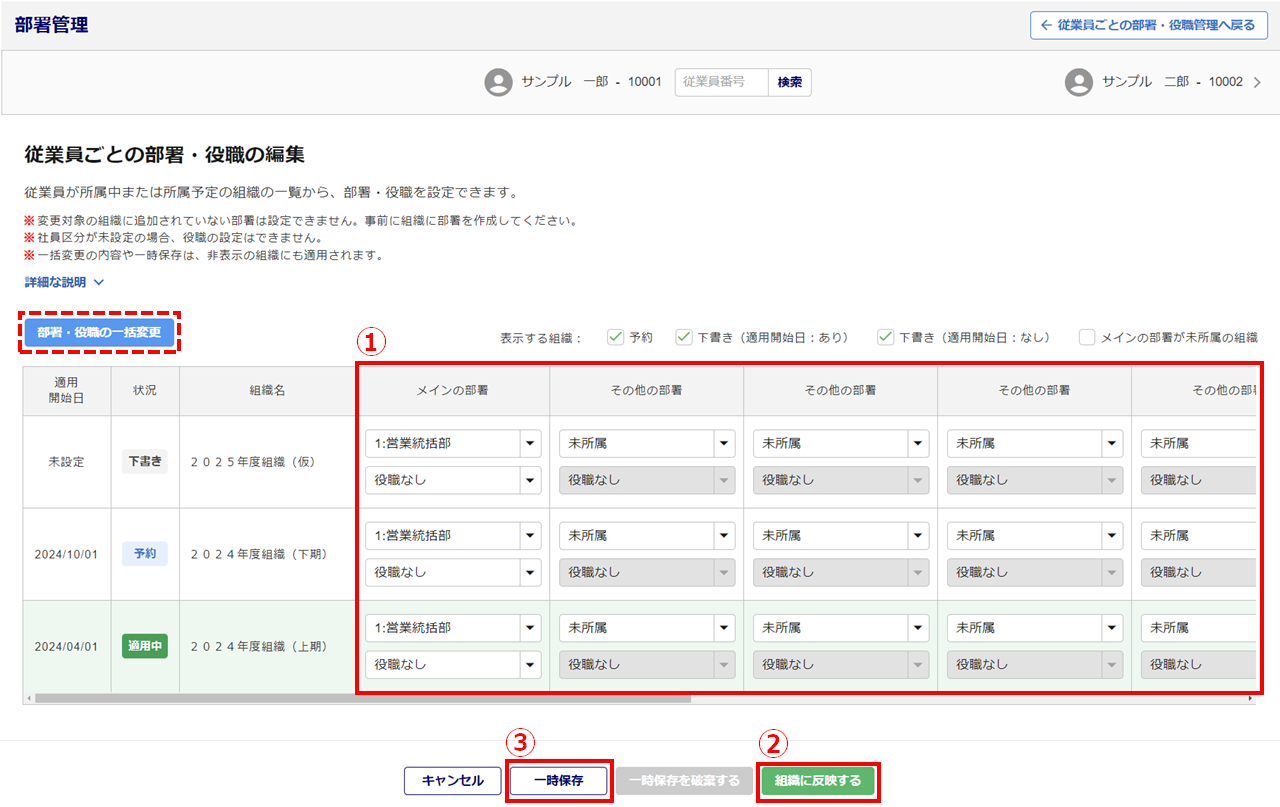Toggle 下書き（適用開始日：あり） checkbox
Viewport: 1280px width, 807px height.
(684, 337)
